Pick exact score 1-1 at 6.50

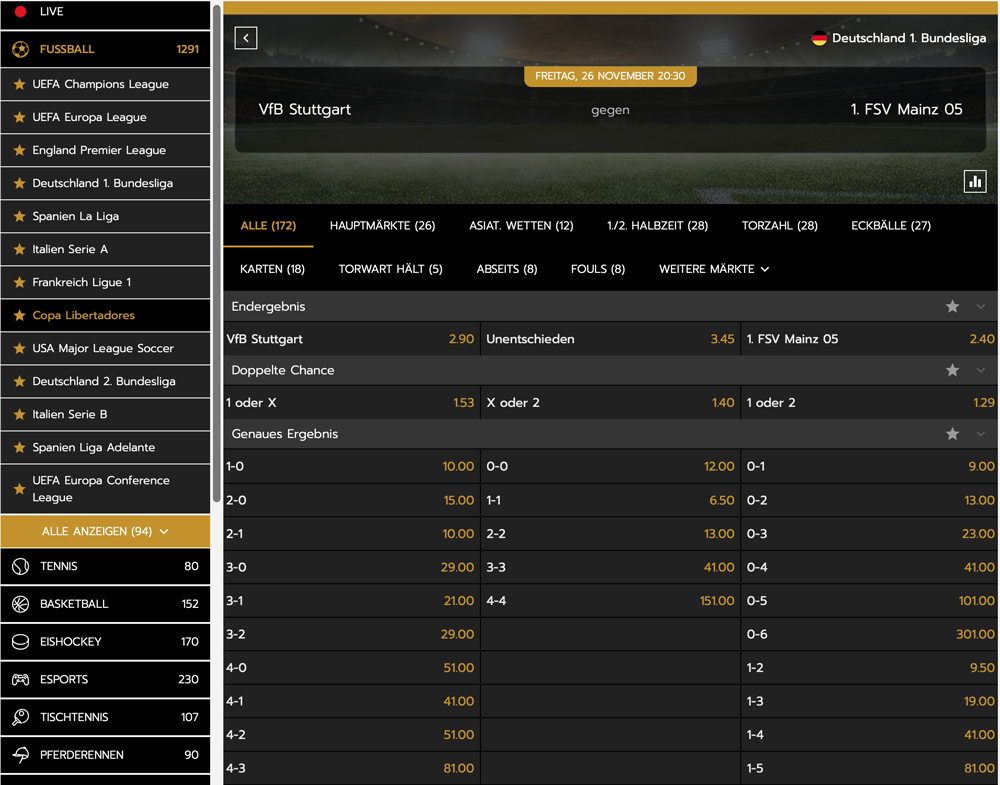click(610, 501)
